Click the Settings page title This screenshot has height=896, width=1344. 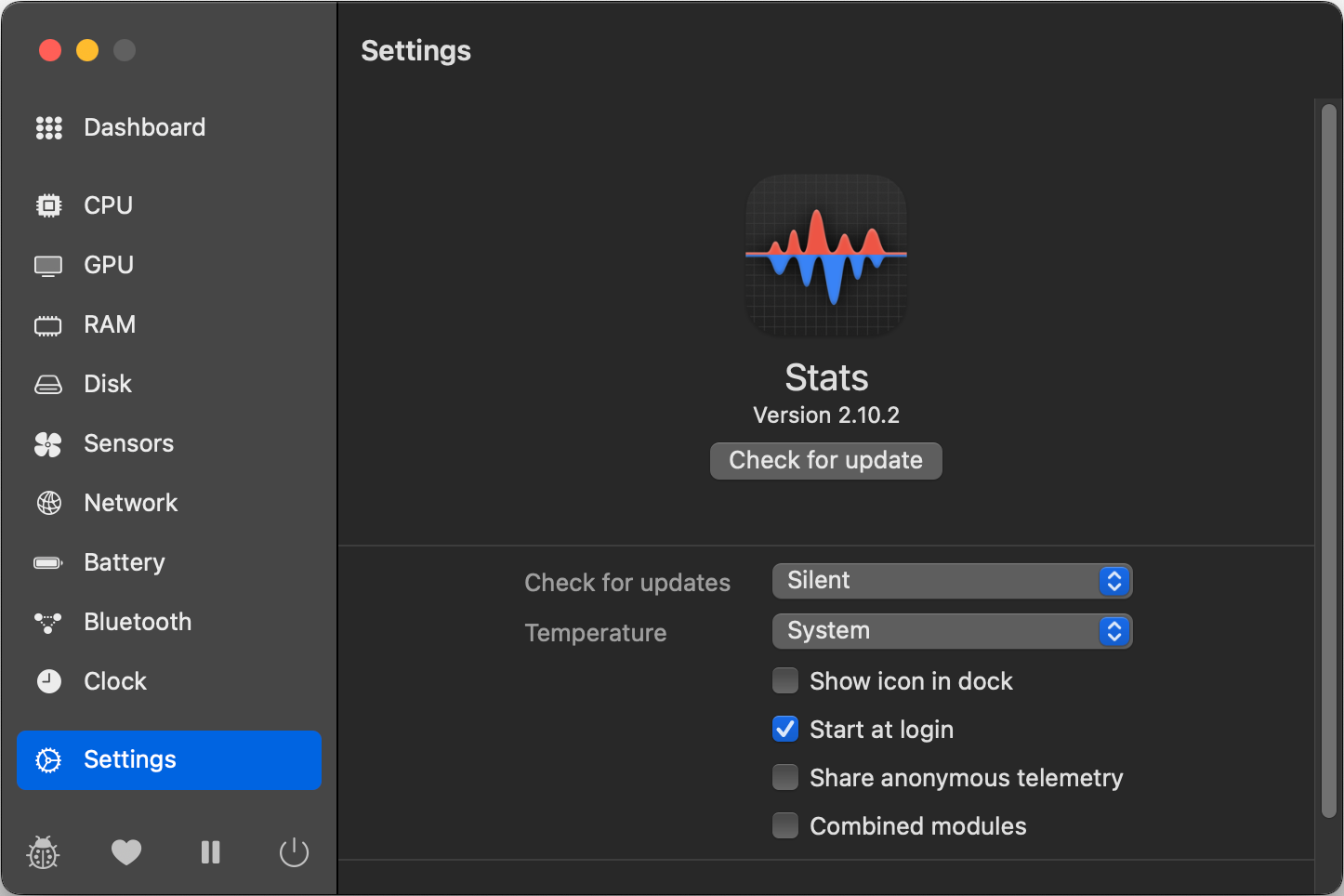(415, 50)
